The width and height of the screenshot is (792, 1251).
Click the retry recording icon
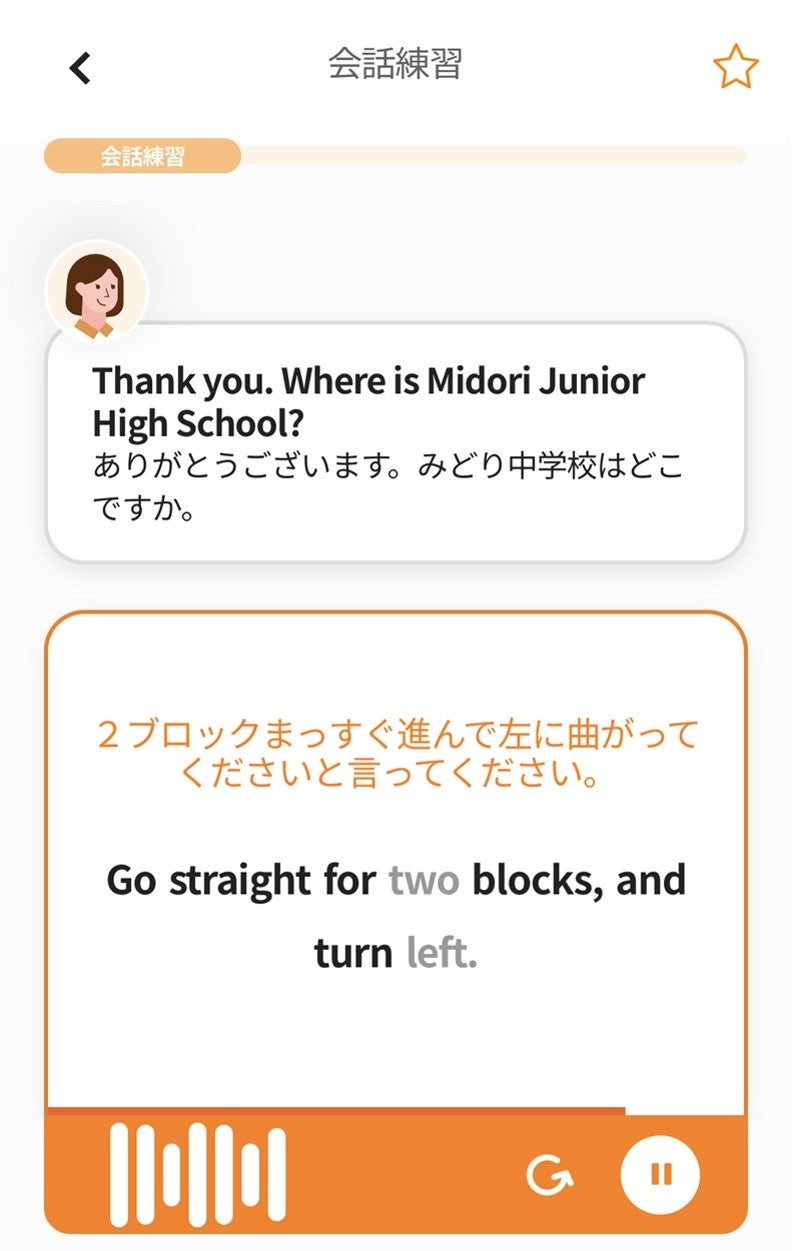coord(549,1174)
